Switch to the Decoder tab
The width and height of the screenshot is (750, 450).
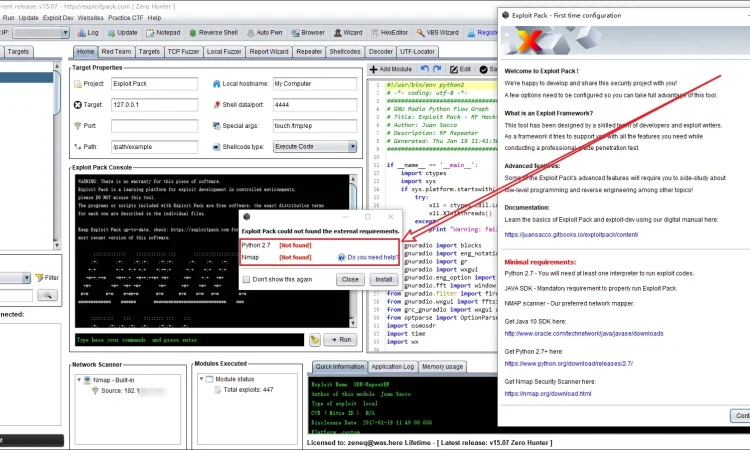(x=381, y=52)
